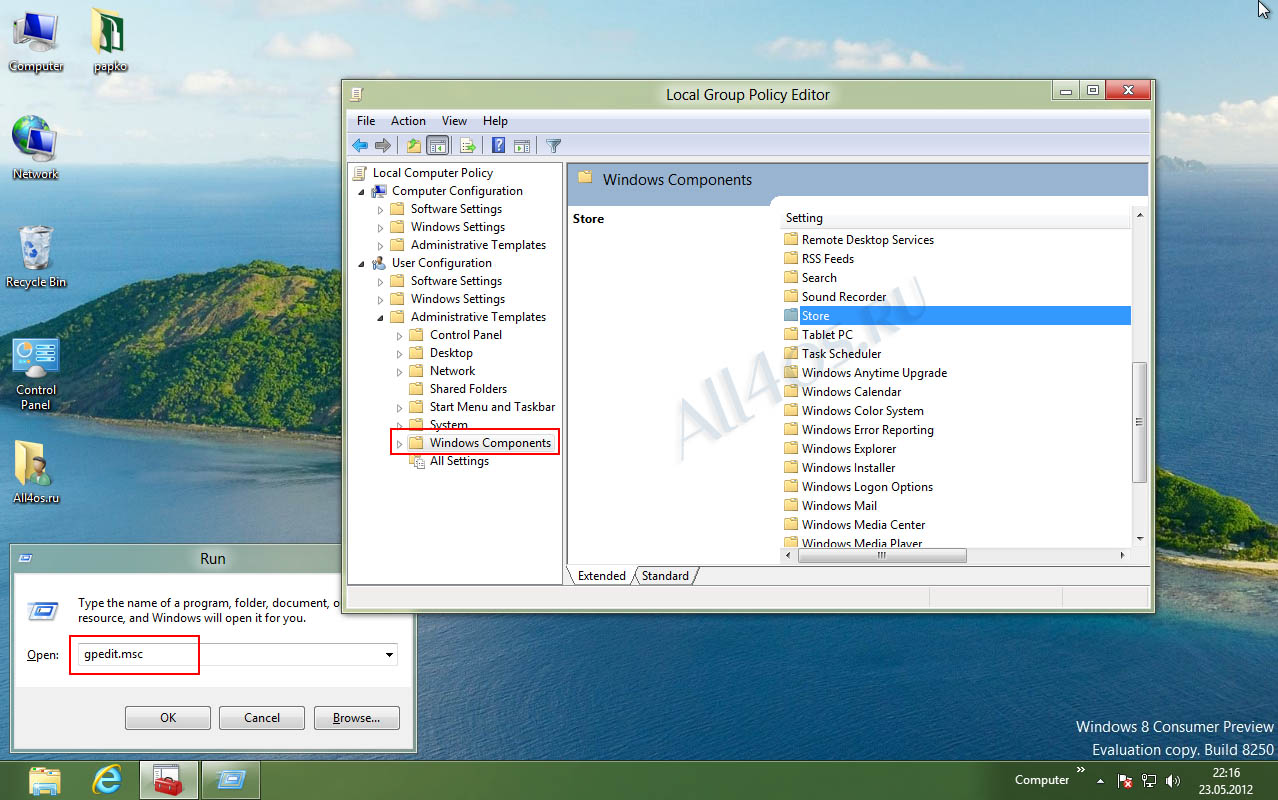Switch to the Standard tab
Image resolution: width=1278 pixels, height=800 pixels.
(665, 576)
